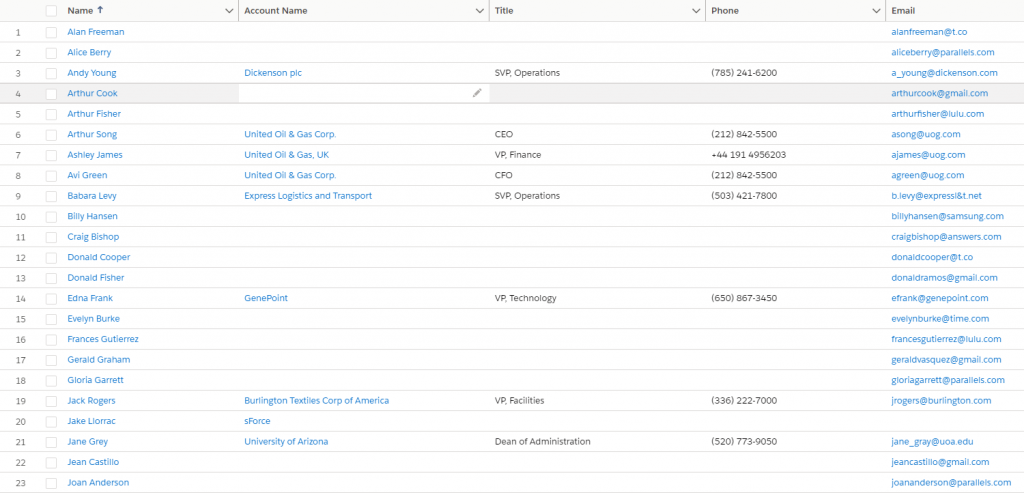Screen dimensions: 1024x493
Task: Open Avi Green contact record
Action: [88, 175]
